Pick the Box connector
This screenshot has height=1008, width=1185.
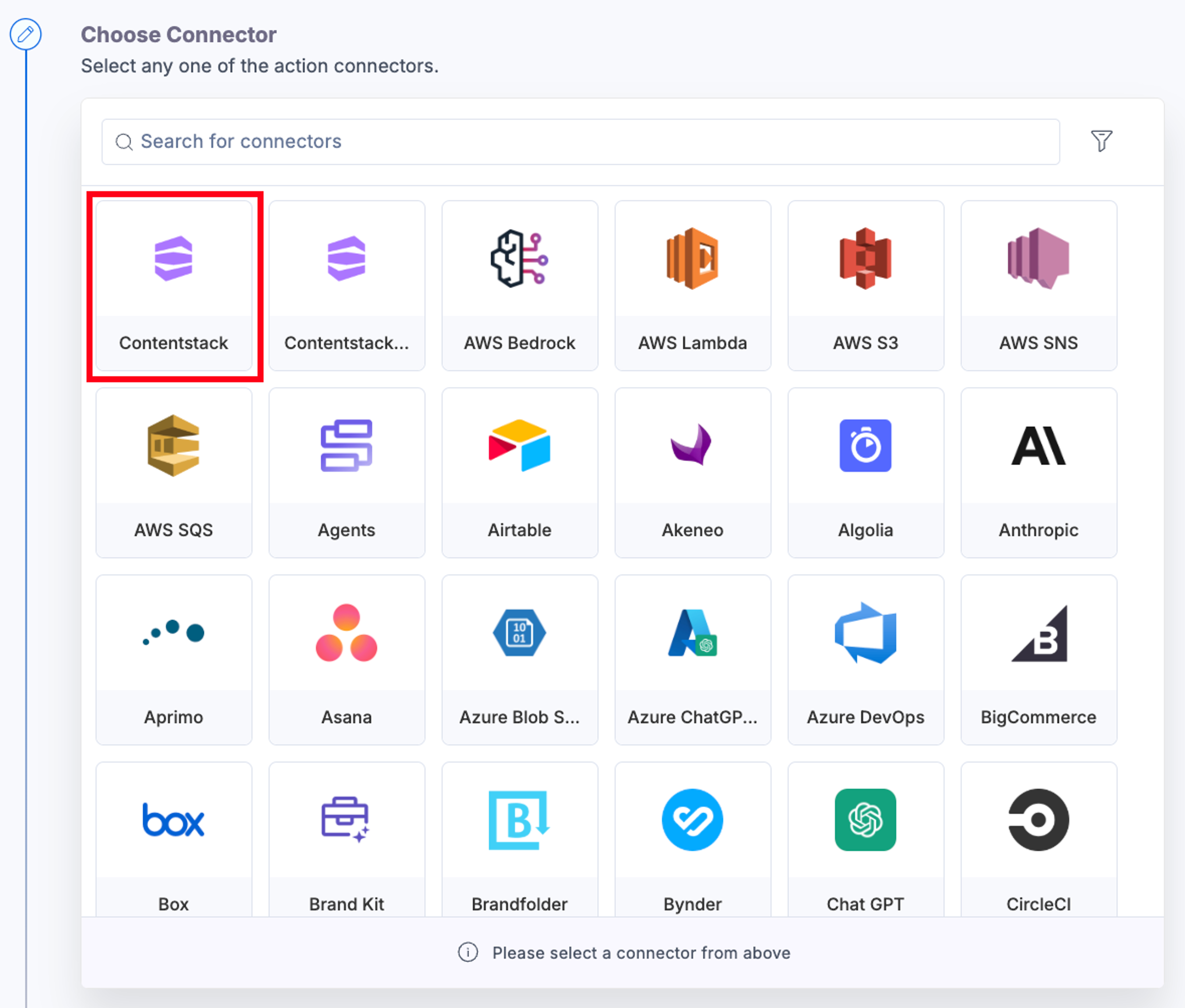(174, 839)
